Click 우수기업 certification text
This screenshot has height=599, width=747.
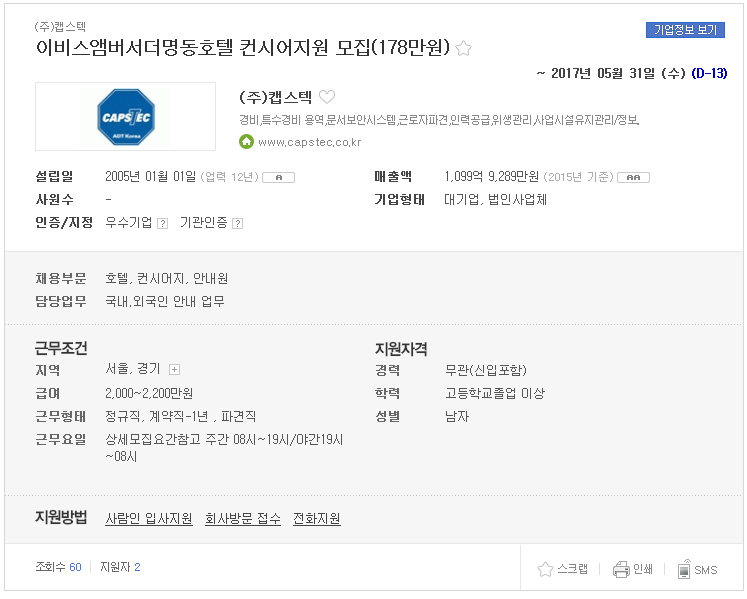pos(129,223)
